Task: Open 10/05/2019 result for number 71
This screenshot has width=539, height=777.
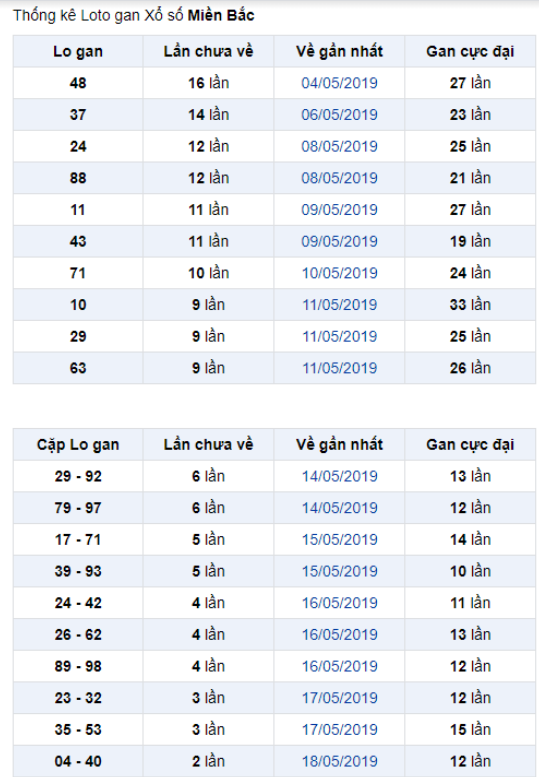Action: point(339,273)
